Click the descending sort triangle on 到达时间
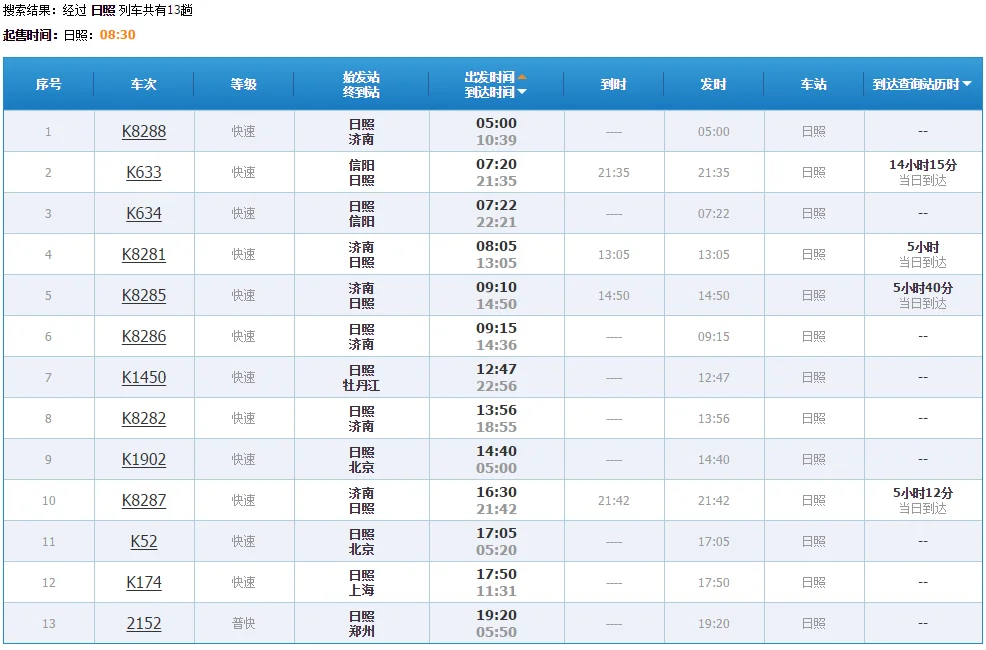 pyautogui.click(x=522, y=92)
